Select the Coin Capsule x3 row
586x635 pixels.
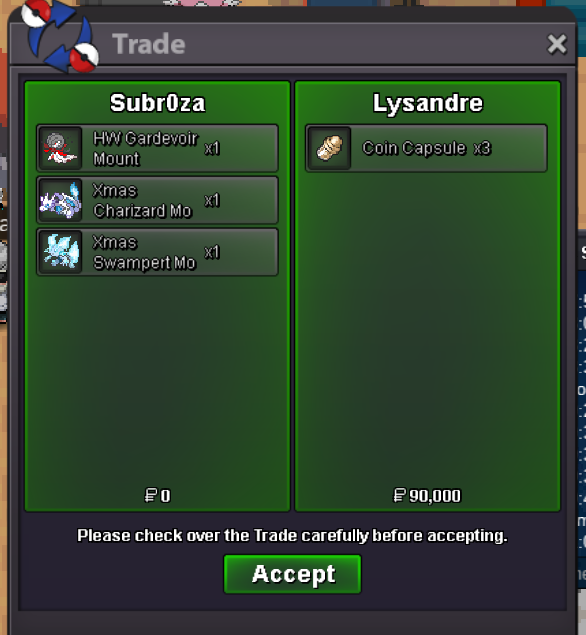coord(426,148)
